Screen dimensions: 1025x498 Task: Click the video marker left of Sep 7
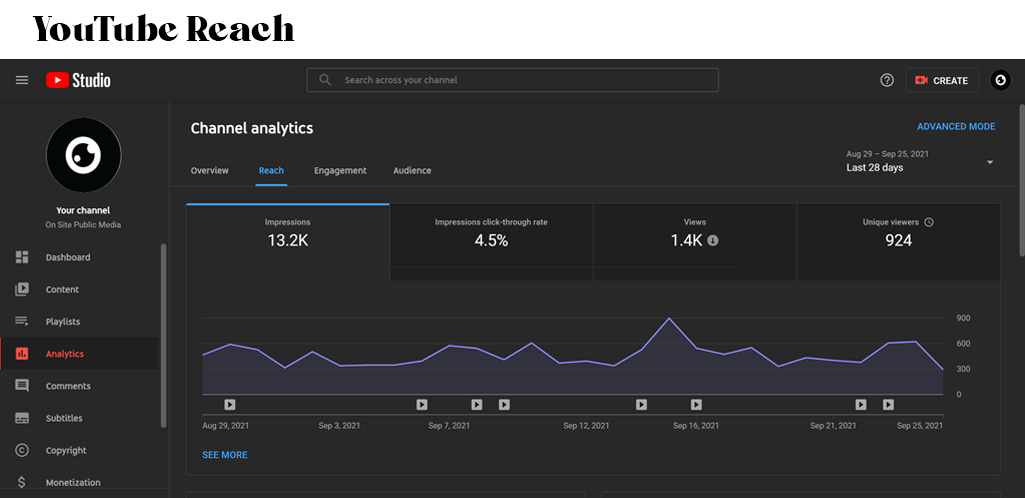422,405
